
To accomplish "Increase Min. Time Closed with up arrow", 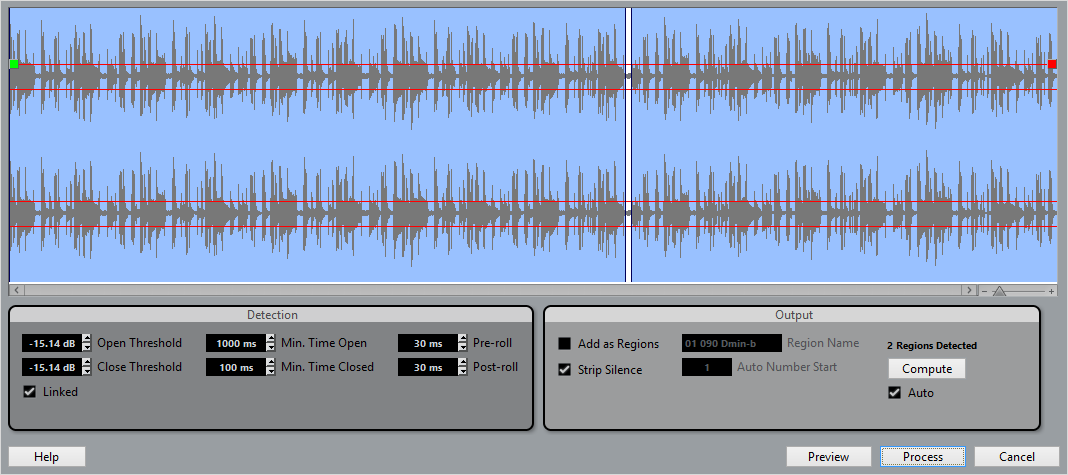I will [270, 363].
